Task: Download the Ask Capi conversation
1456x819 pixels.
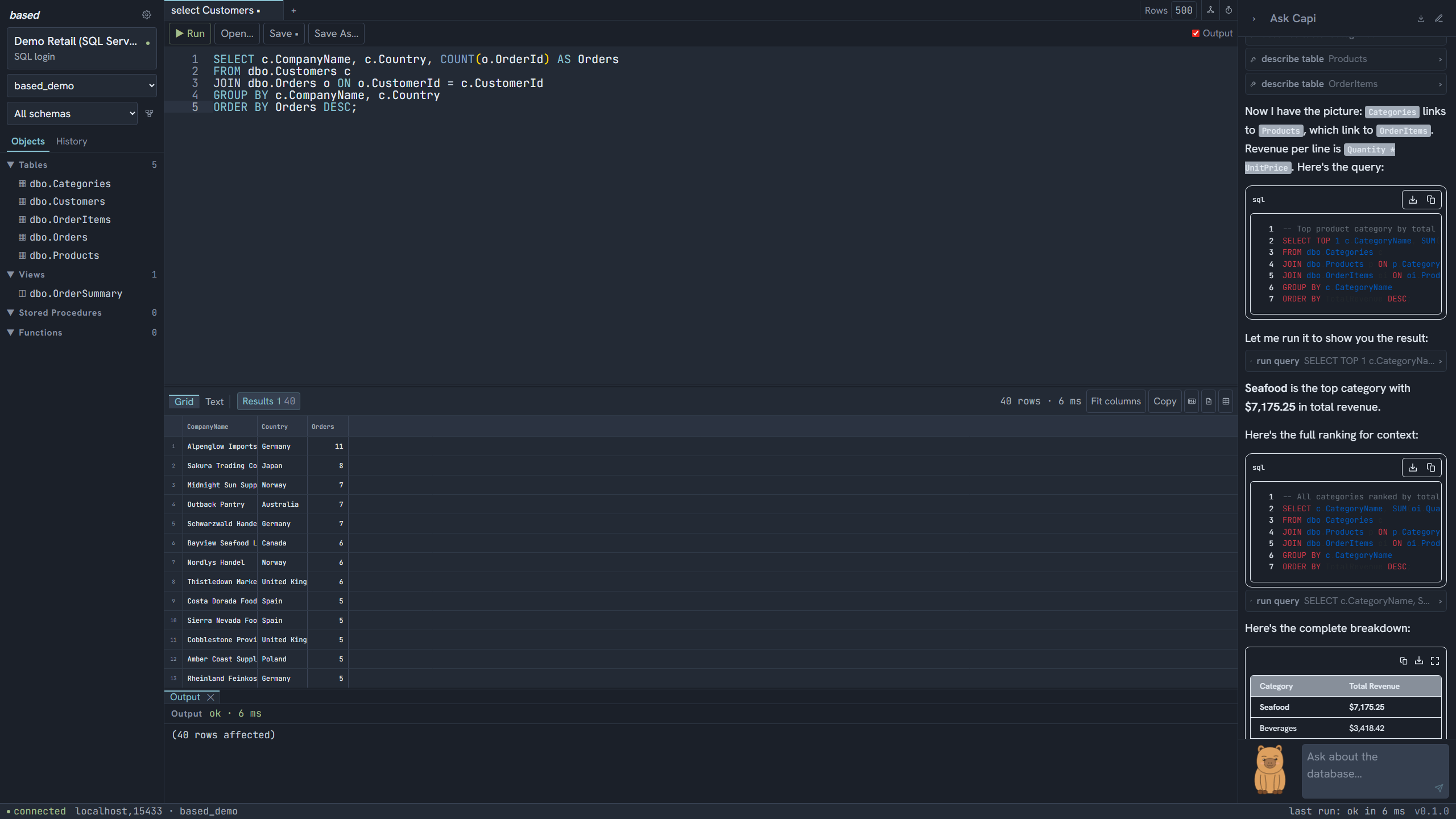Action: (x=1421, y=19)
